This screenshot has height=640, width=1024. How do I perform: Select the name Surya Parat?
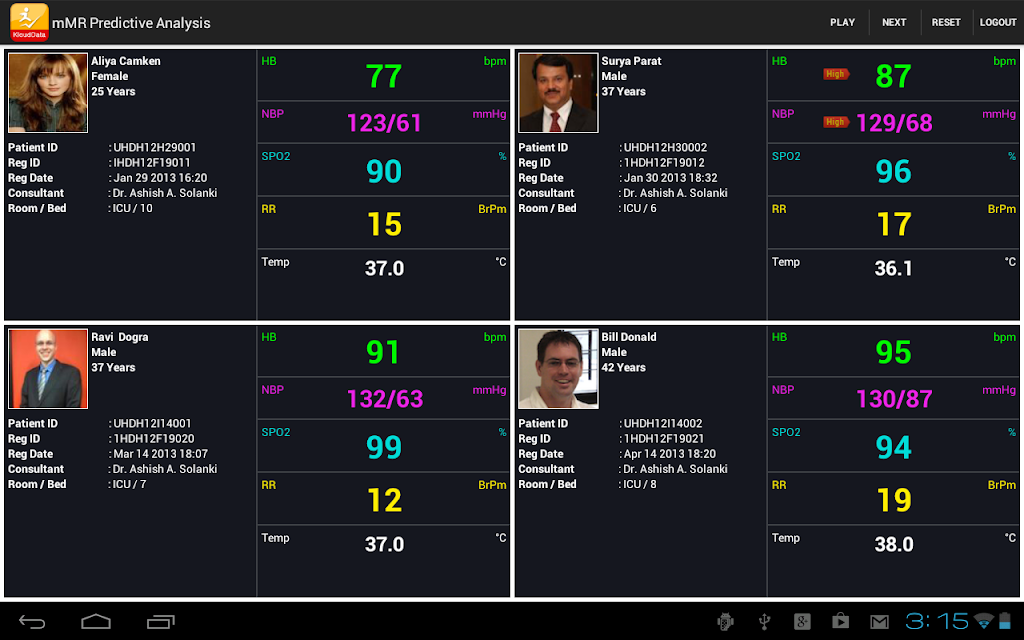[632, 61]
